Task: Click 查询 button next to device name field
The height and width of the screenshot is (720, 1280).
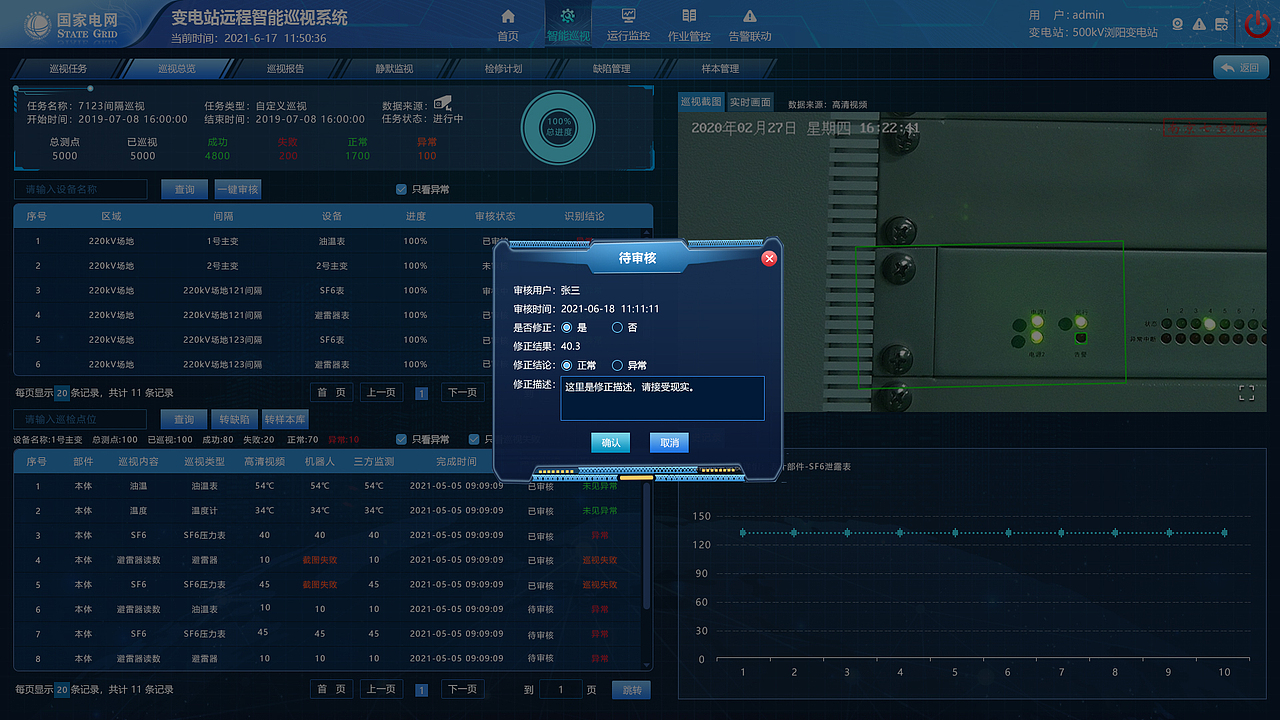Action: (x=185, y=189)
